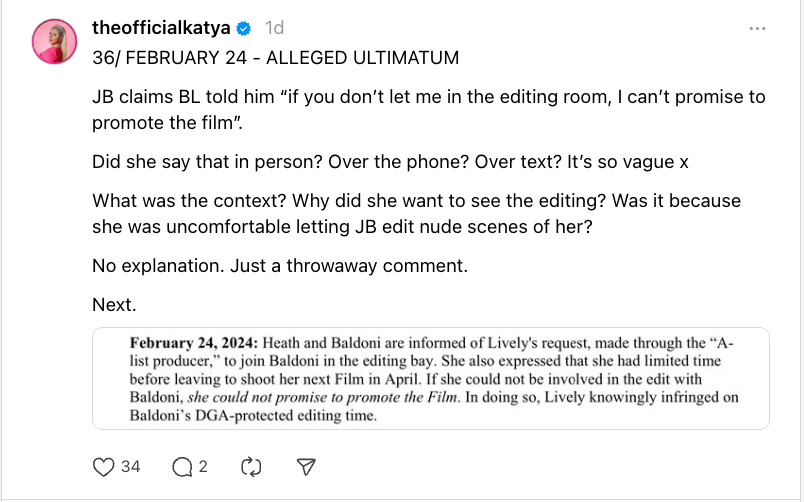Repost this thread using the repost icon

click(251, 466)
